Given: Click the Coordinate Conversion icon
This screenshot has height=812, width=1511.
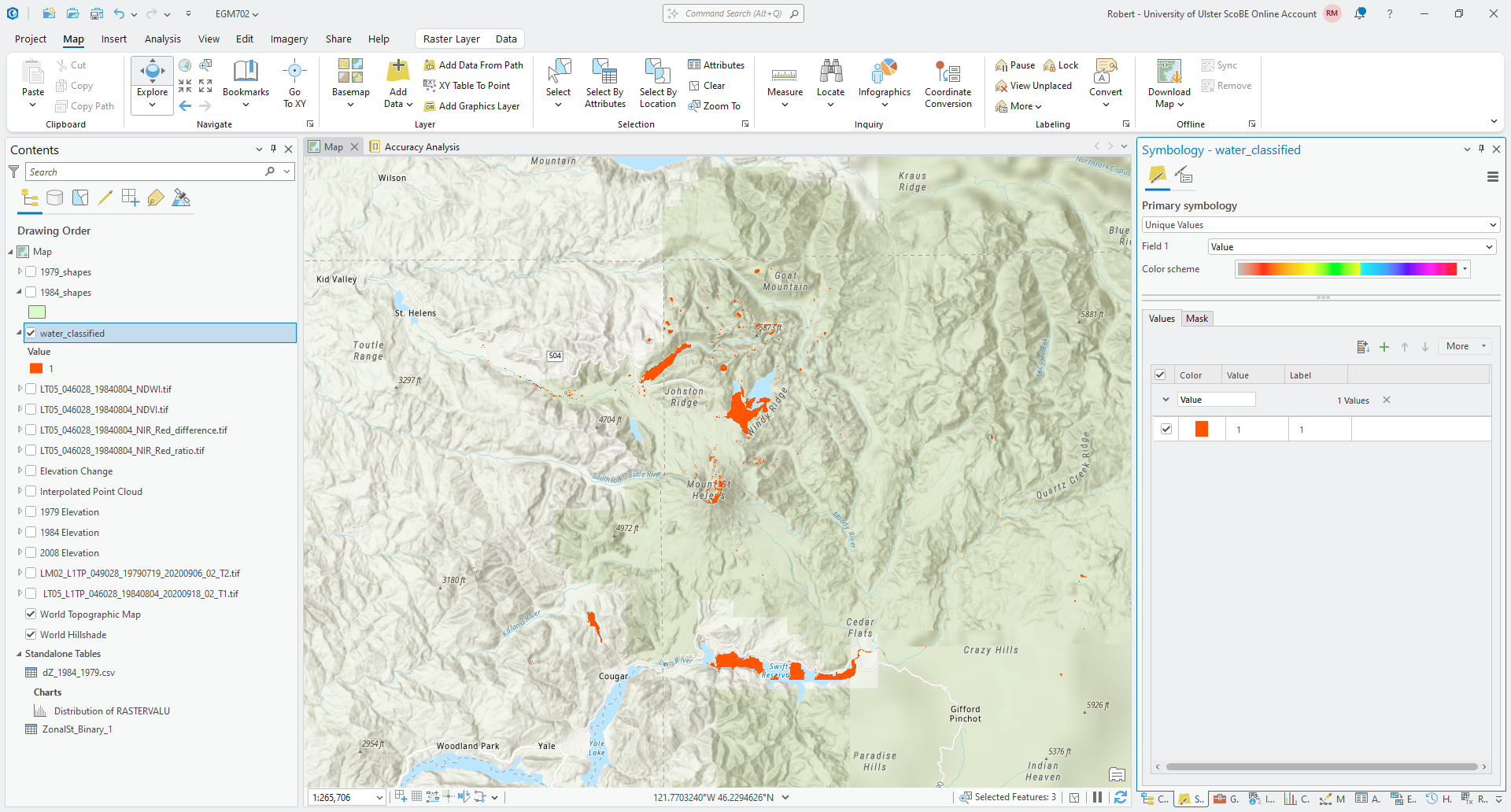Looking at the screenshot, I should click(948, 72).
